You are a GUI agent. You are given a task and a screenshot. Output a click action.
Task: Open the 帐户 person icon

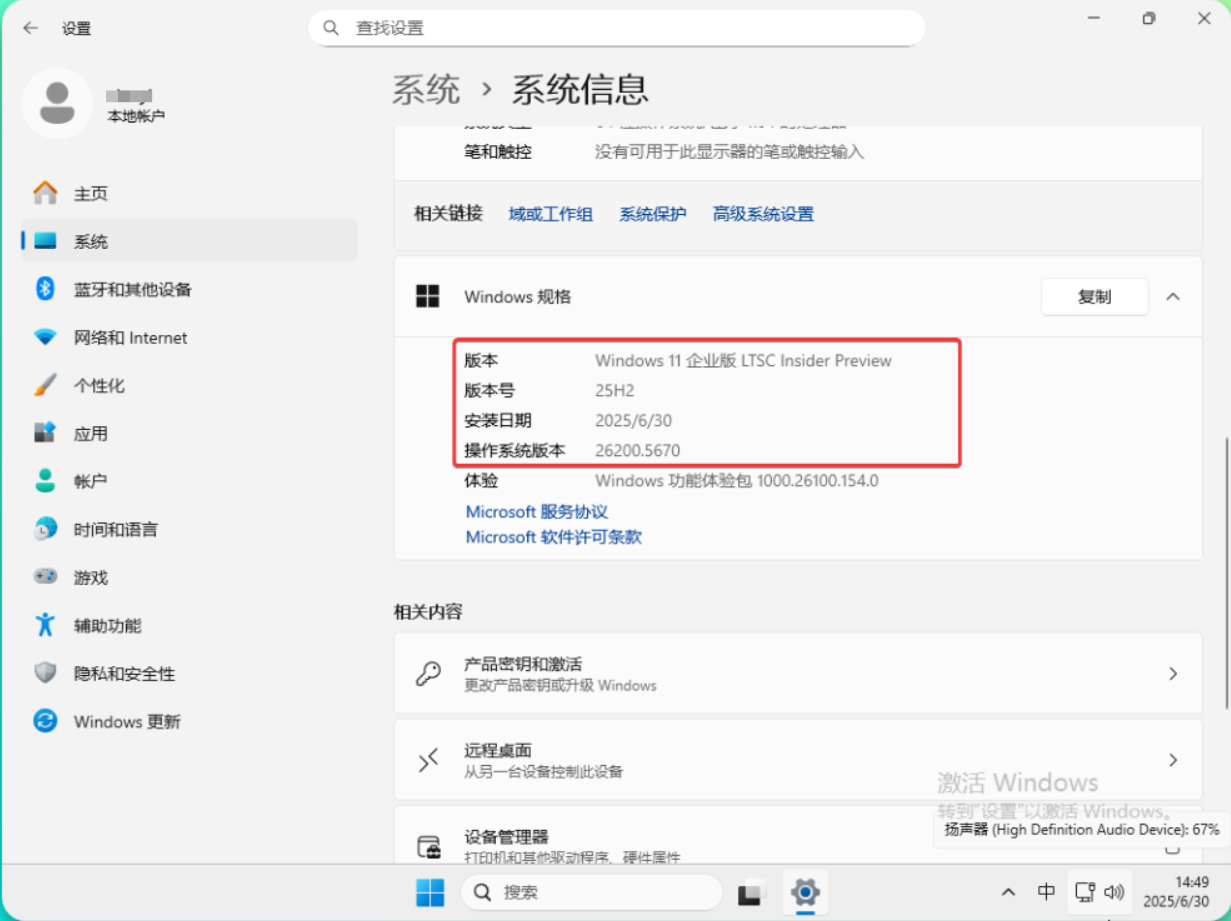(45, 481)
